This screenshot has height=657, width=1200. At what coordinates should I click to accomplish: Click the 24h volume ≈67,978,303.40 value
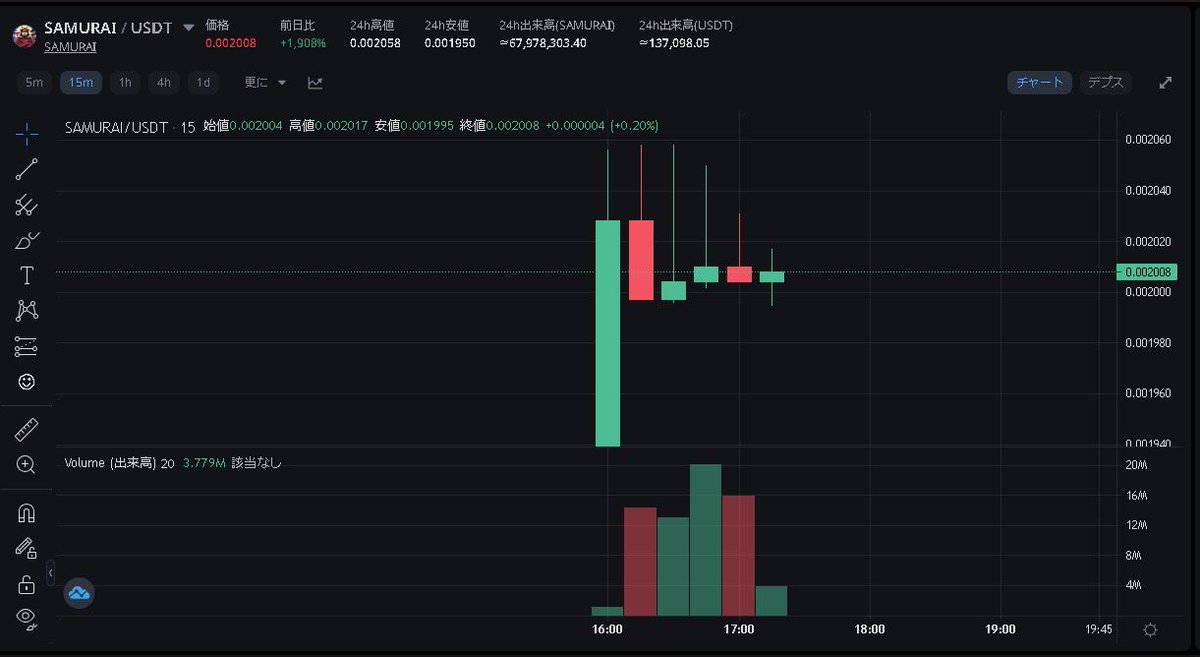pos(542,43)
